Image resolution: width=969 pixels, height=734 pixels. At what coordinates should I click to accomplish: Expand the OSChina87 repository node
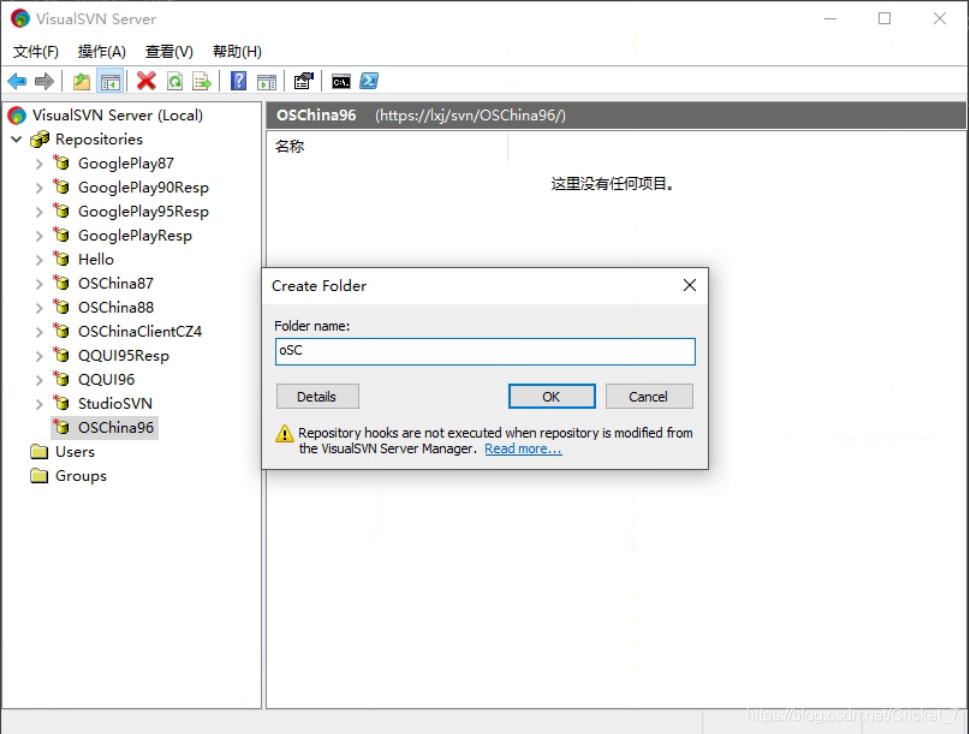(x=39, y=284)
